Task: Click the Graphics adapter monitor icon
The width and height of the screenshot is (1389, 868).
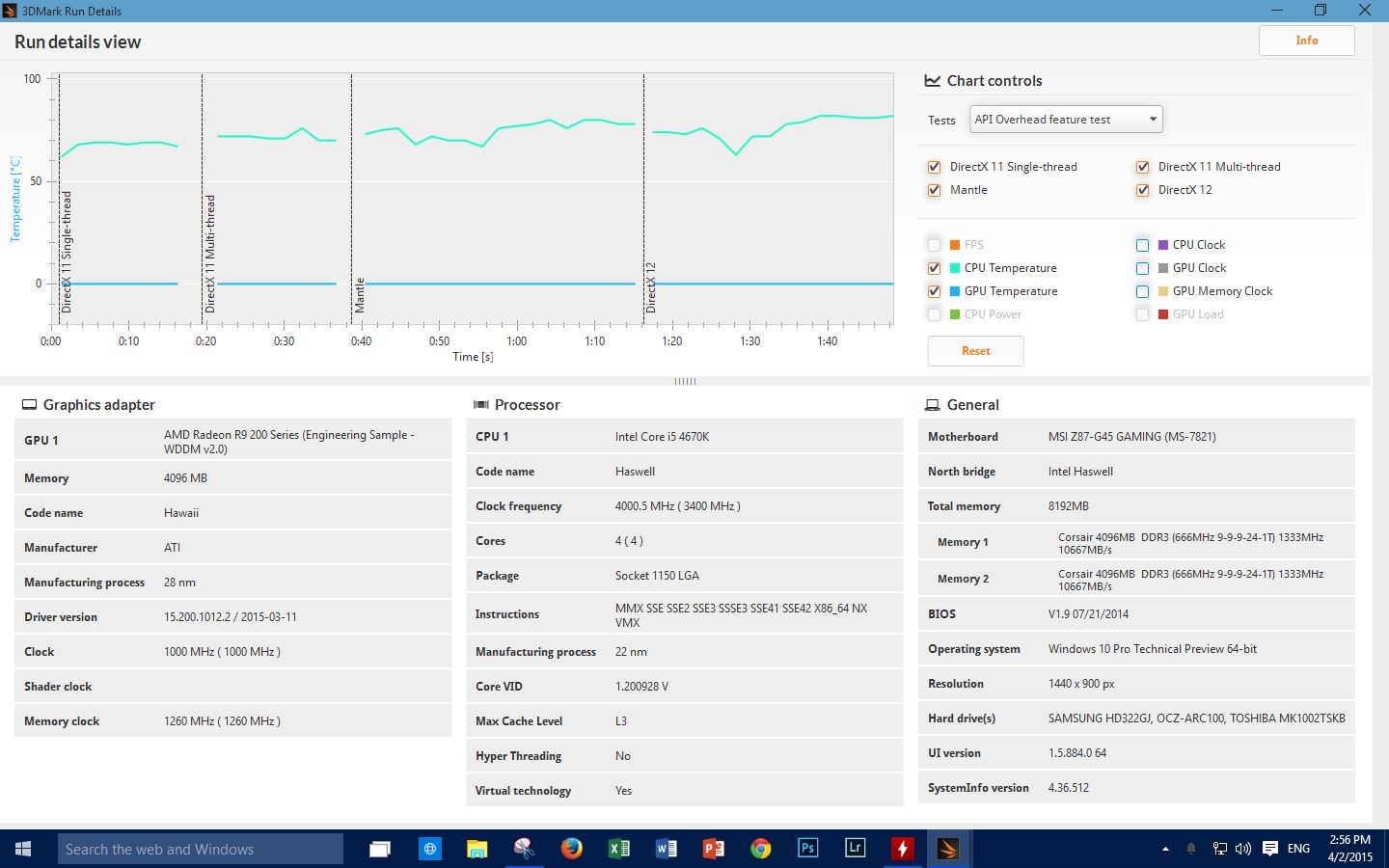Action: (x=30, y=405)
